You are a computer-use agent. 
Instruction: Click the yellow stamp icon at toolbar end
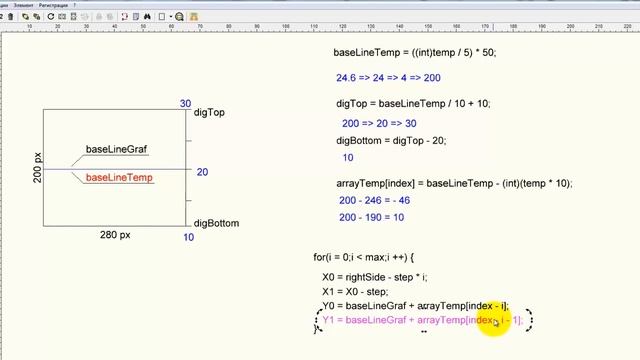[x=193, y=17]
